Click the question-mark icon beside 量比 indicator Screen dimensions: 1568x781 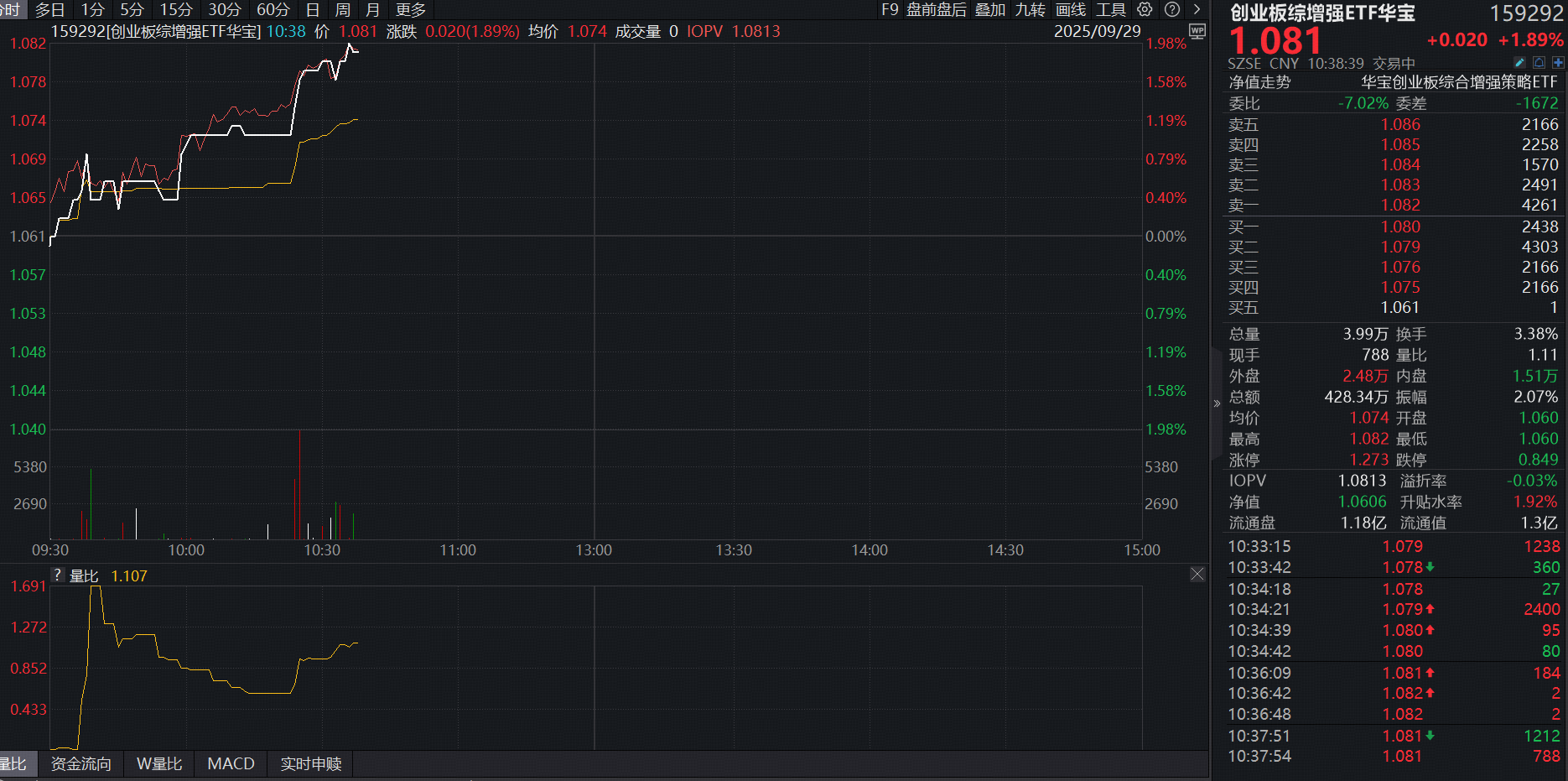[56, 574]
